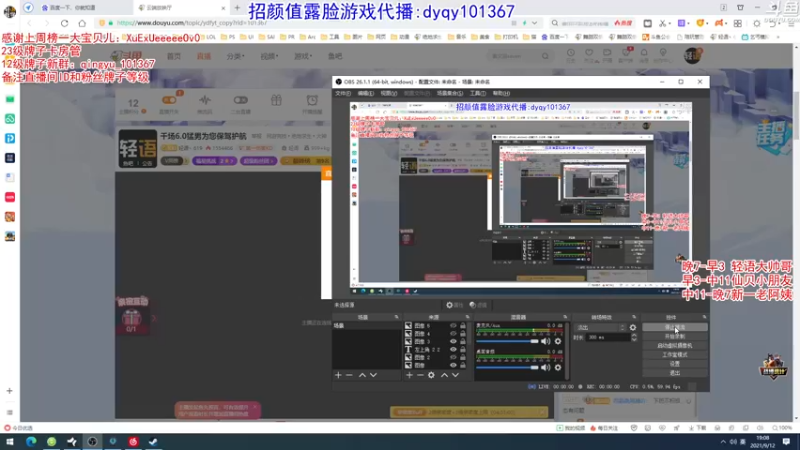This screenshot has width=800, height=450.
Task: Click 开始录制 button in OBS controls
Action: click(674, 337)
